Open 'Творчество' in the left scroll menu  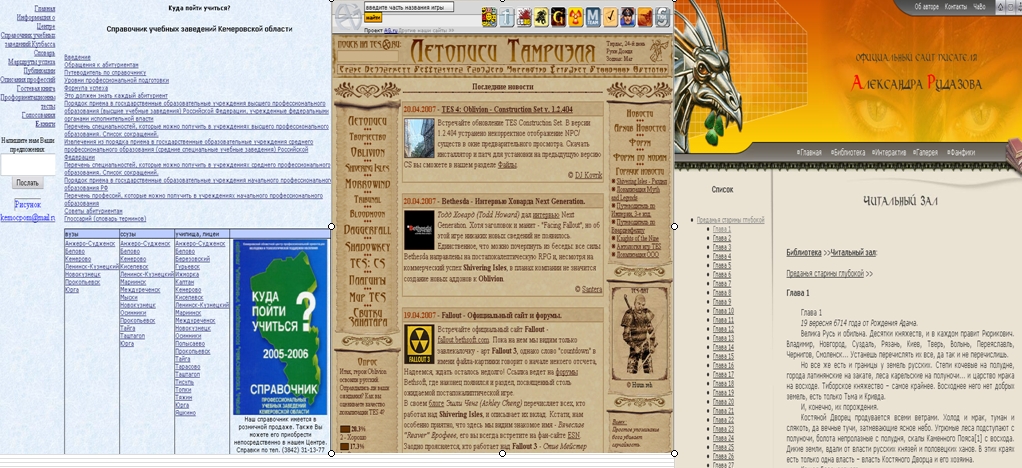click(367, 138)
